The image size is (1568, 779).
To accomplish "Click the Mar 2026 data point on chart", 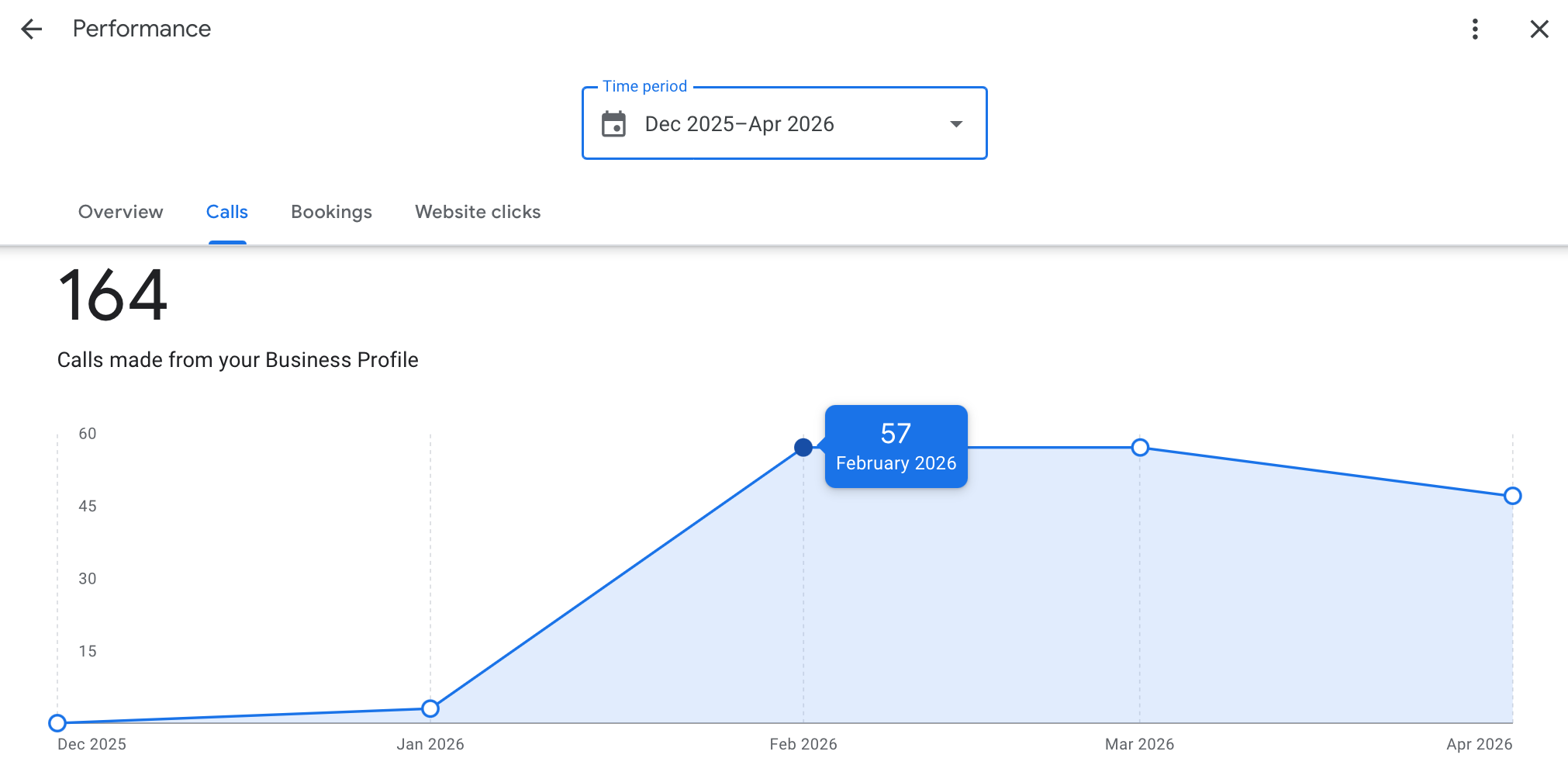I will click(x=1140, y=448).
